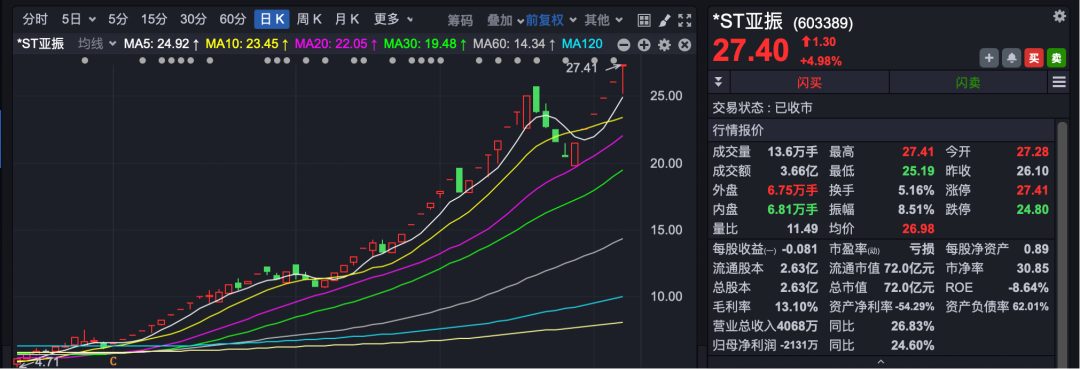Click the 昨收 value 26.10

coord(1032,171)
